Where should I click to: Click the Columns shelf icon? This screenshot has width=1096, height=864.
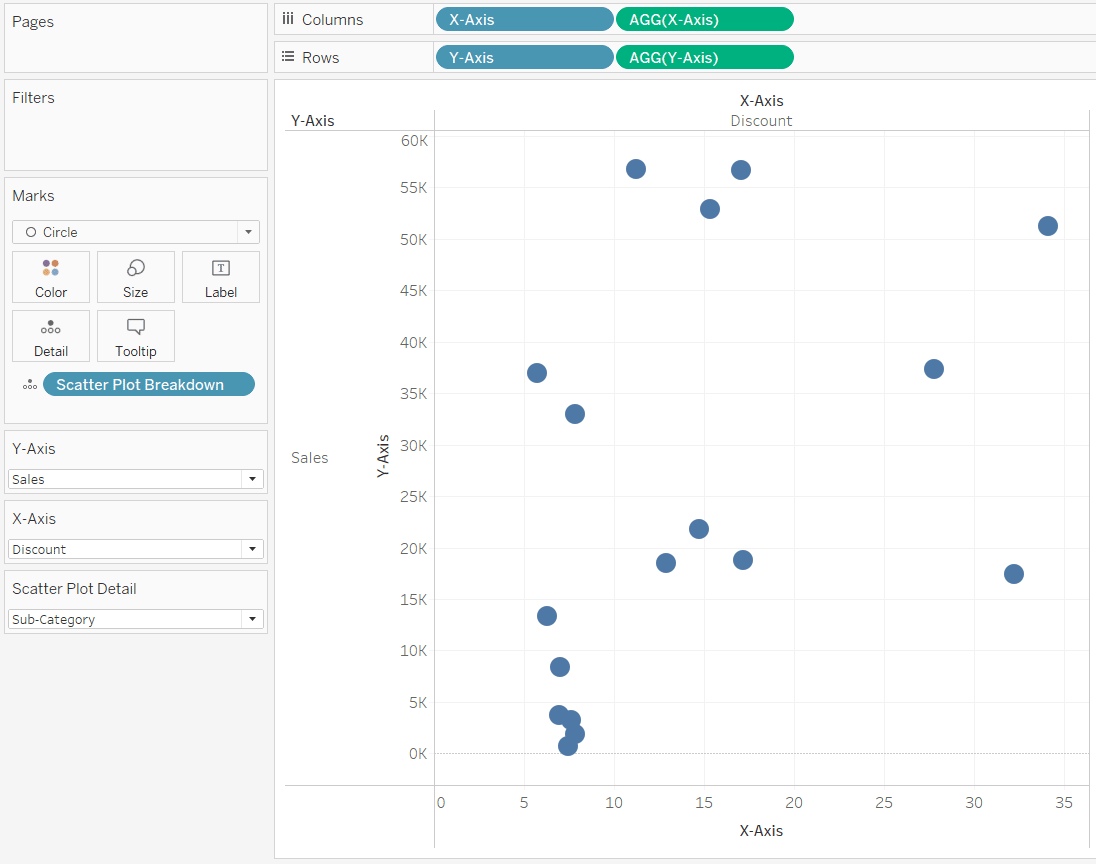coord(288,18)
